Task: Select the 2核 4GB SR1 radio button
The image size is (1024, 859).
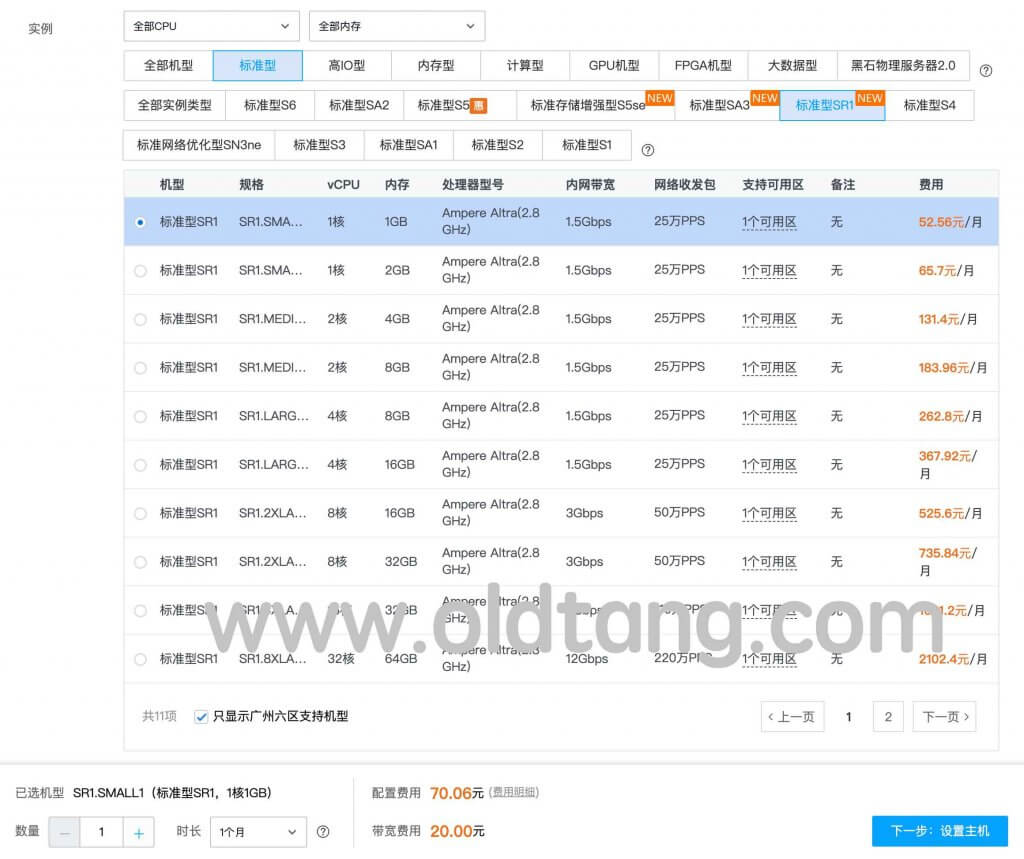Action: tap(140, 319)
